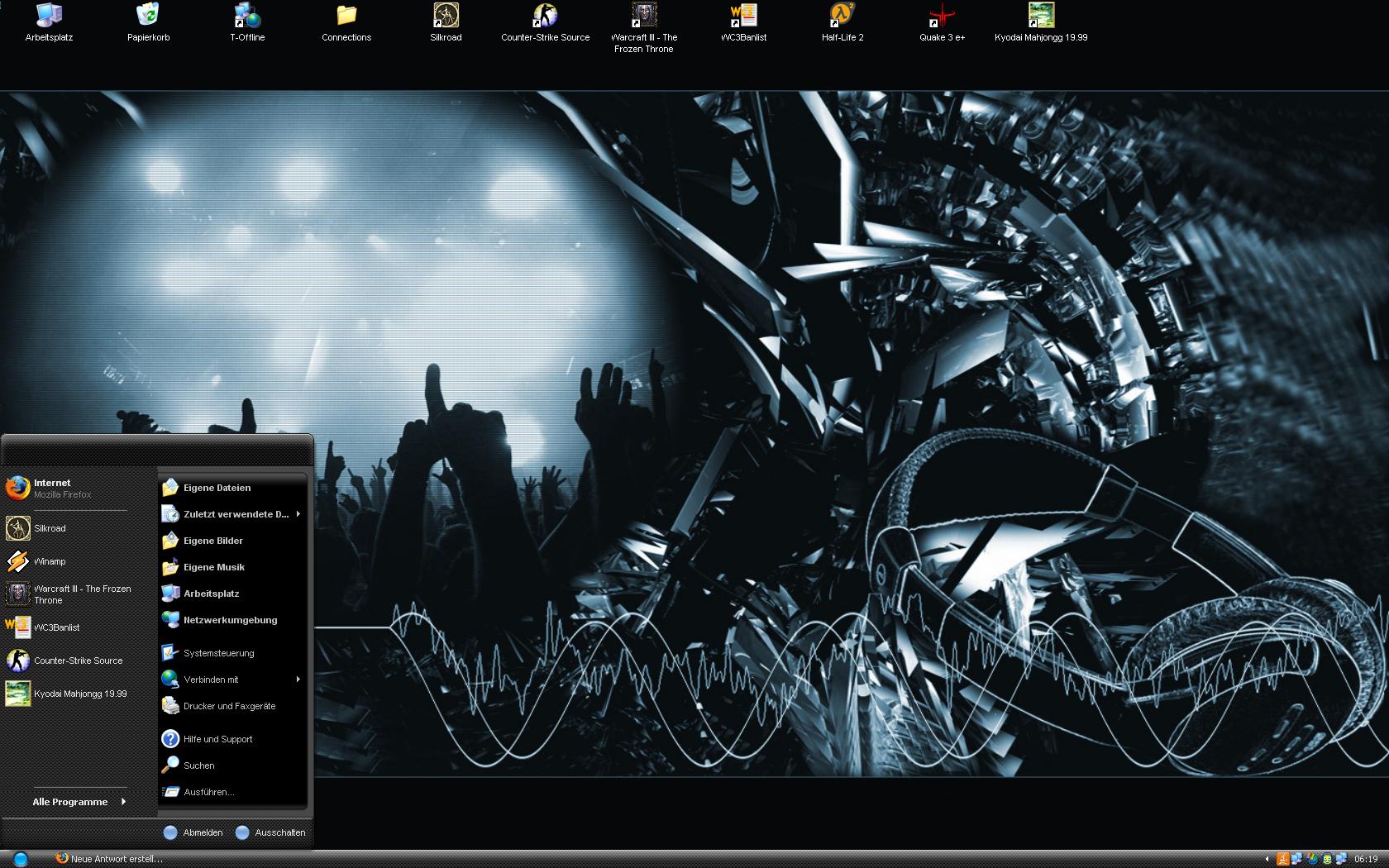Launch Counter-Strike Source from desktop
The height and width of the screenshot is (868, 1389).
[x=545, y=21]
